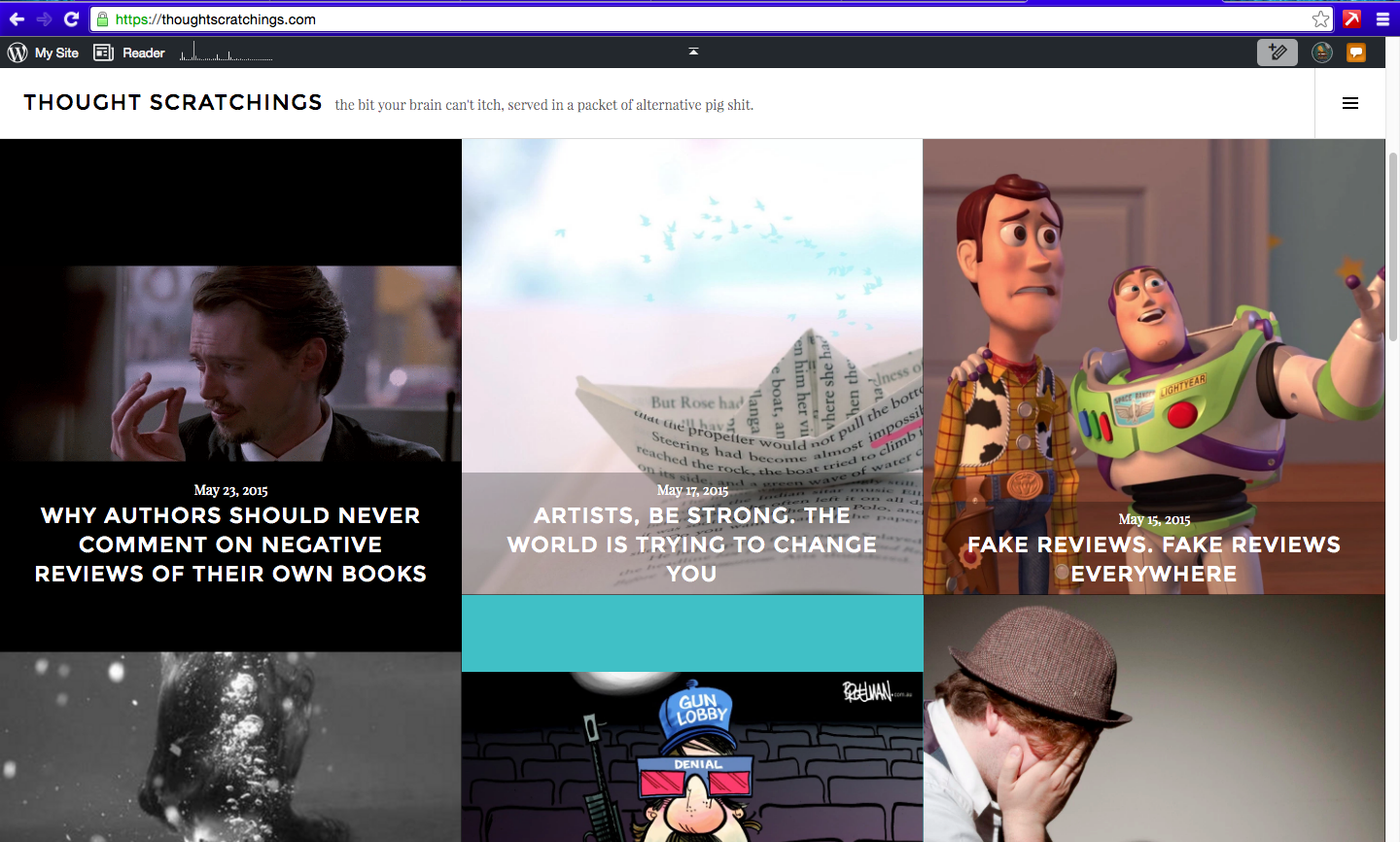The height and width of the screenshot is (842, 1400).
Task: Open 'Fake Reviews. Fake Reviews Everywhere' post title
Action: (1154, 559)
